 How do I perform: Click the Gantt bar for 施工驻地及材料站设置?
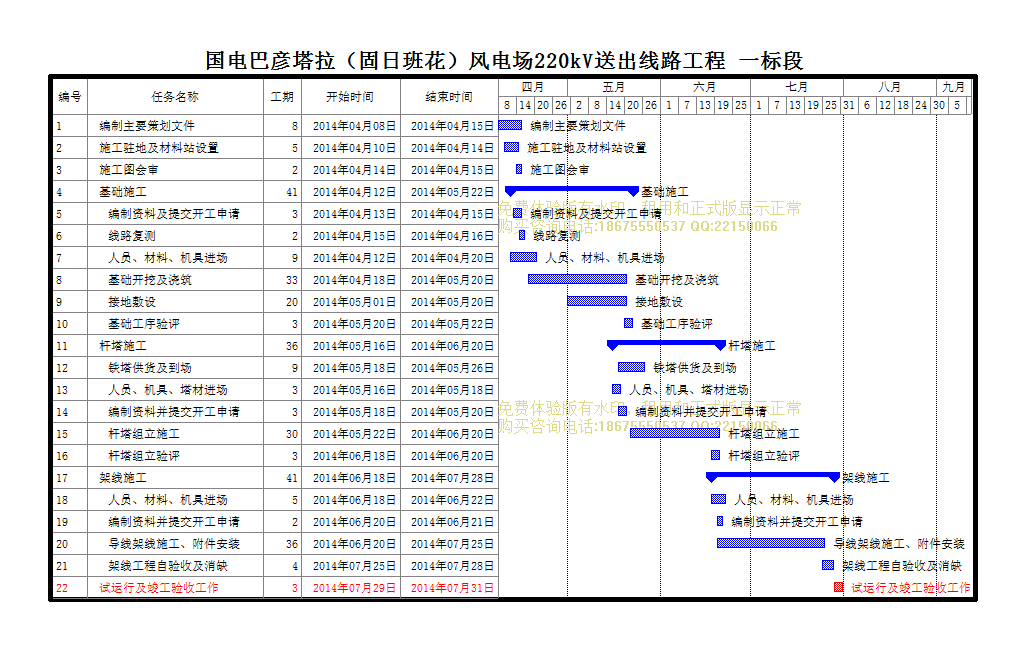tap(511, 147)
